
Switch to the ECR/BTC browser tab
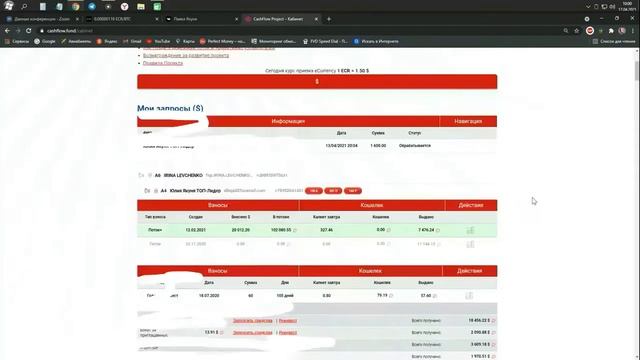[121, 19]
